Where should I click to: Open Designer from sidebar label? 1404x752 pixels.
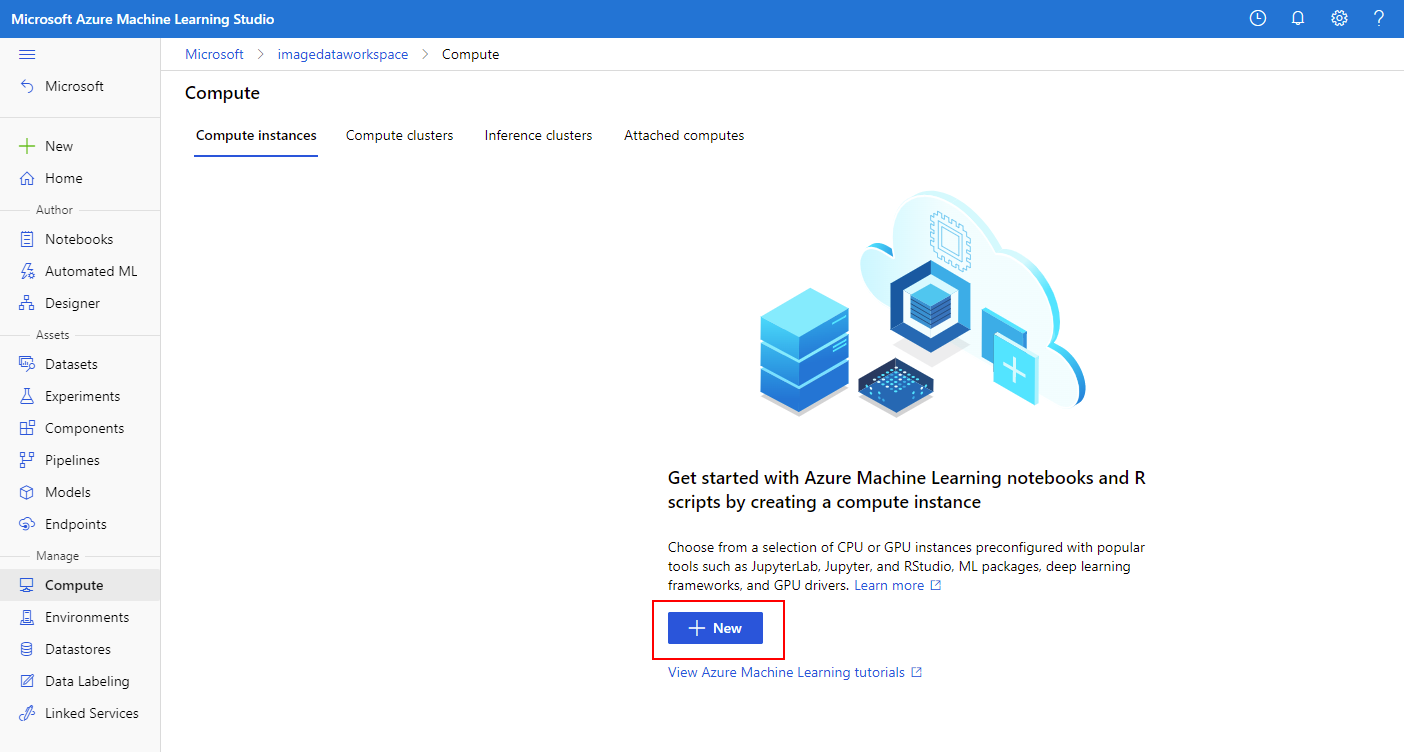72,303
